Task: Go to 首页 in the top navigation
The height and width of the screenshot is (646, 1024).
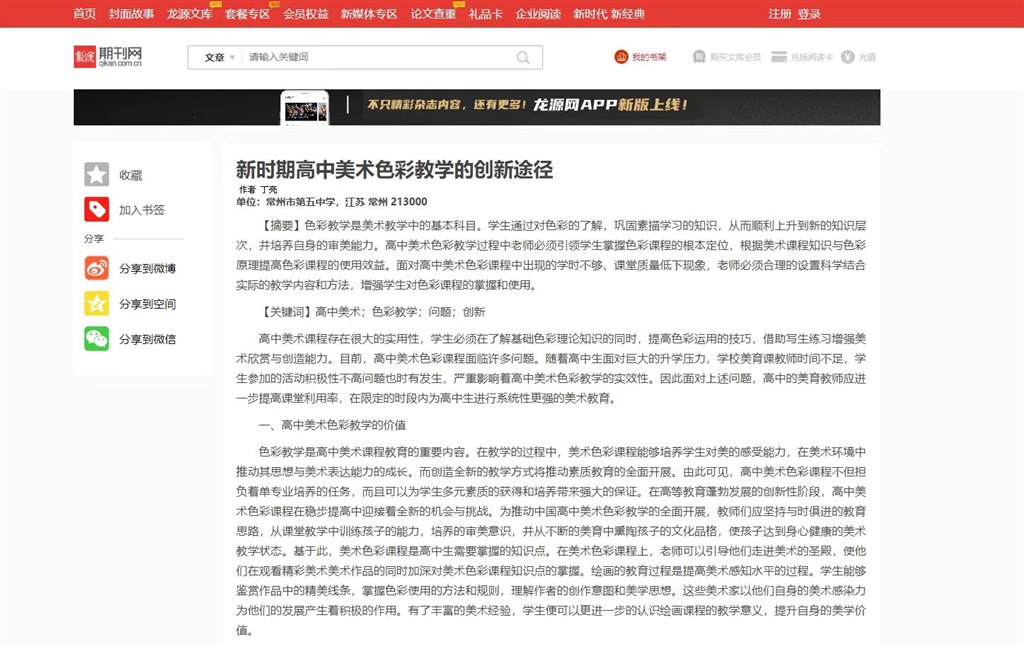Action: pyautogui.click(x=84, y=14)
